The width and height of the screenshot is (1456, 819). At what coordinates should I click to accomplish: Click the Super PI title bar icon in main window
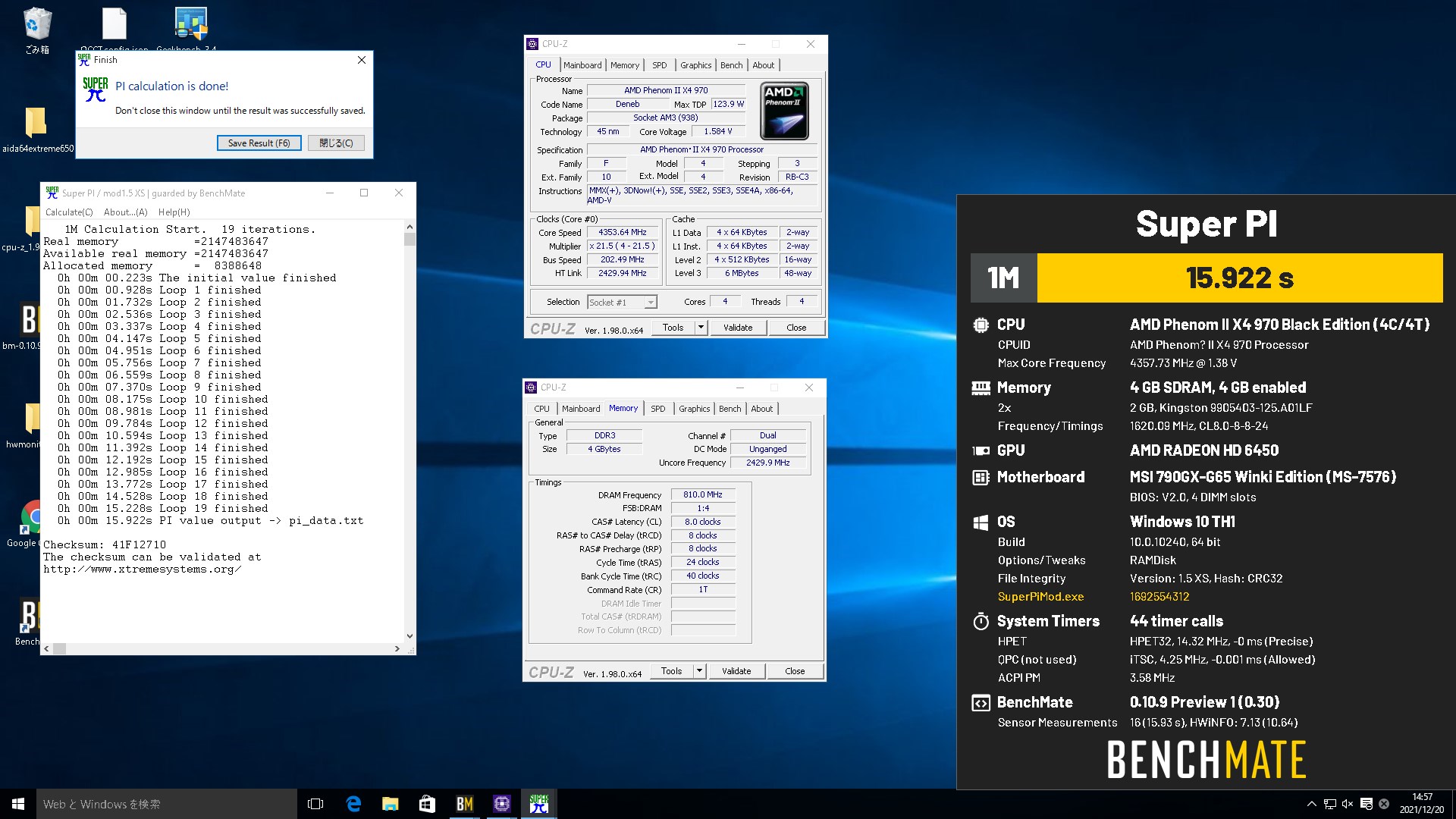click(52, 193)
